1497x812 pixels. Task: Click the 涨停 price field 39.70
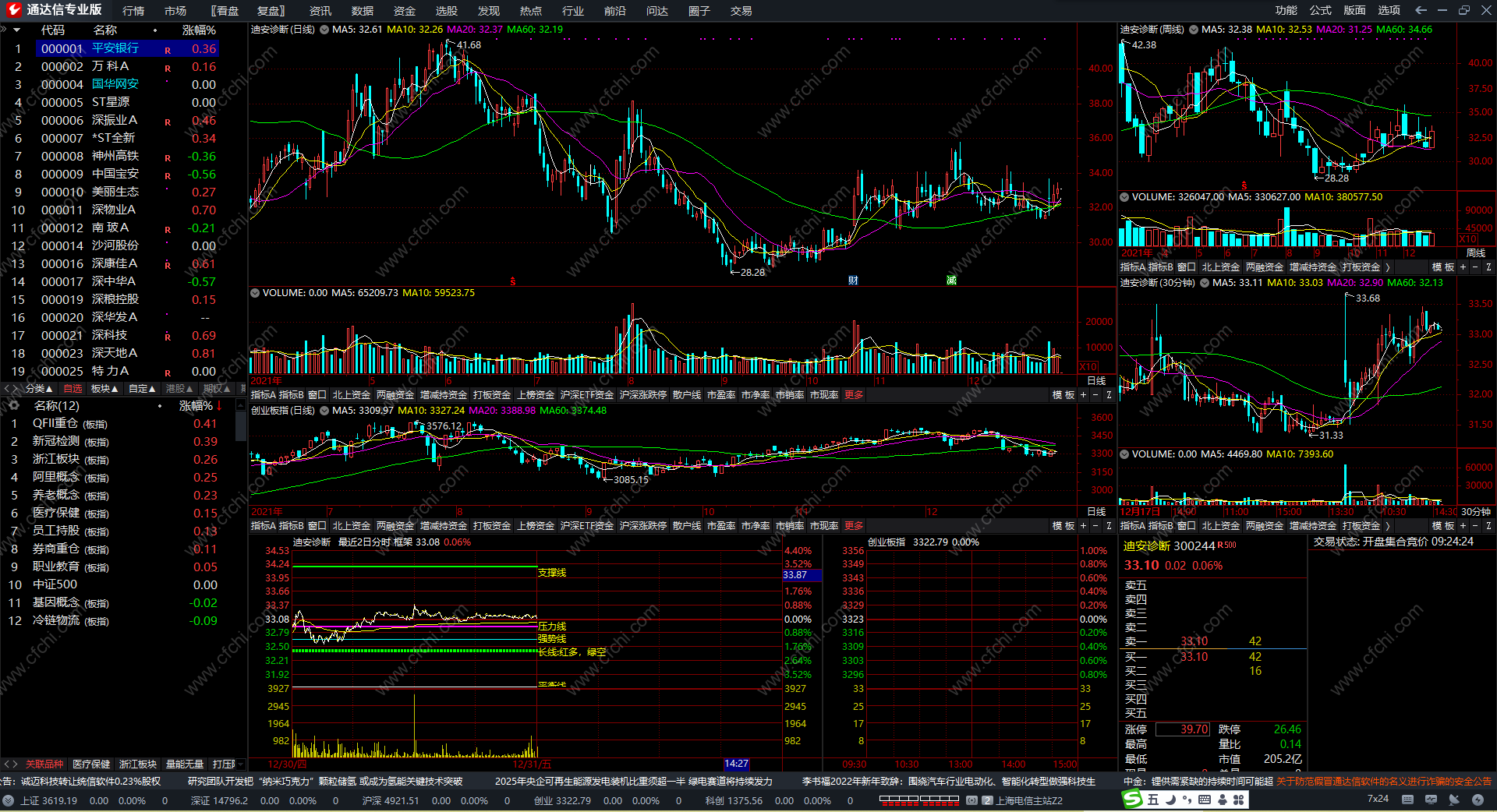[x=1182, y=729]
